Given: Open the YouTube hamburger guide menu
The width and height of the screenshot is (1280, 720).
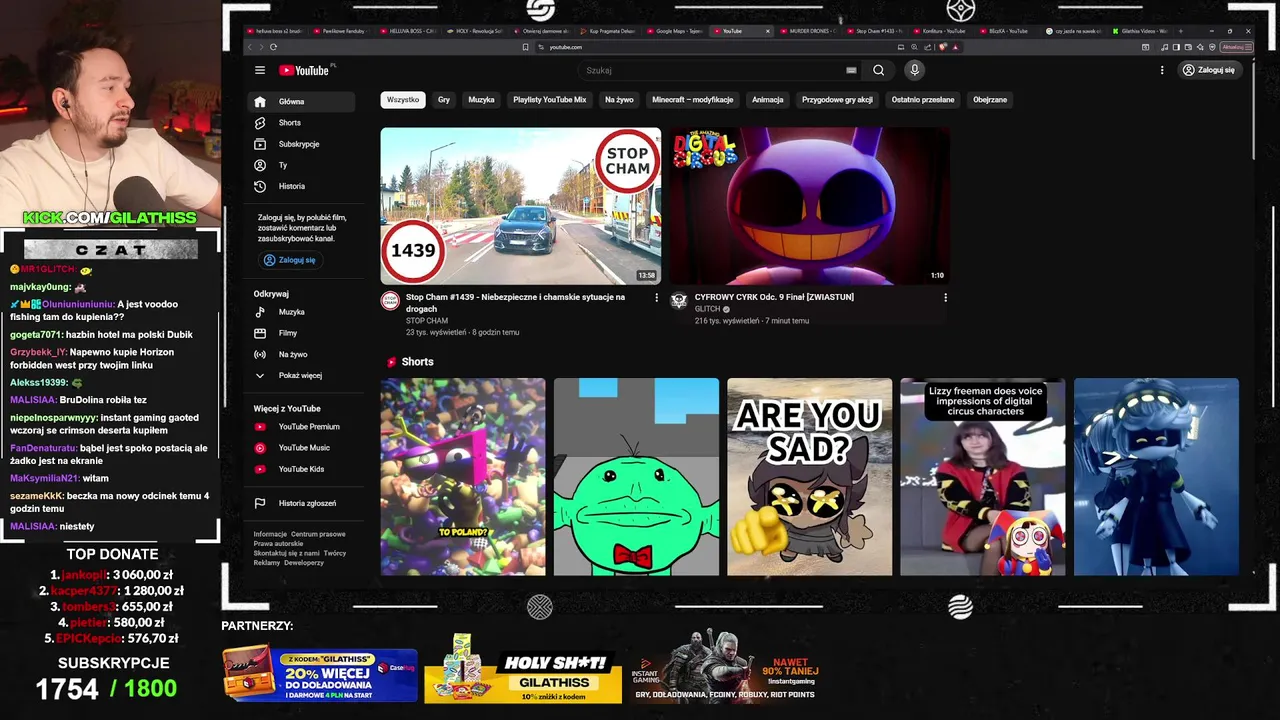Looking at the screenshot, I should coord(260,70).
